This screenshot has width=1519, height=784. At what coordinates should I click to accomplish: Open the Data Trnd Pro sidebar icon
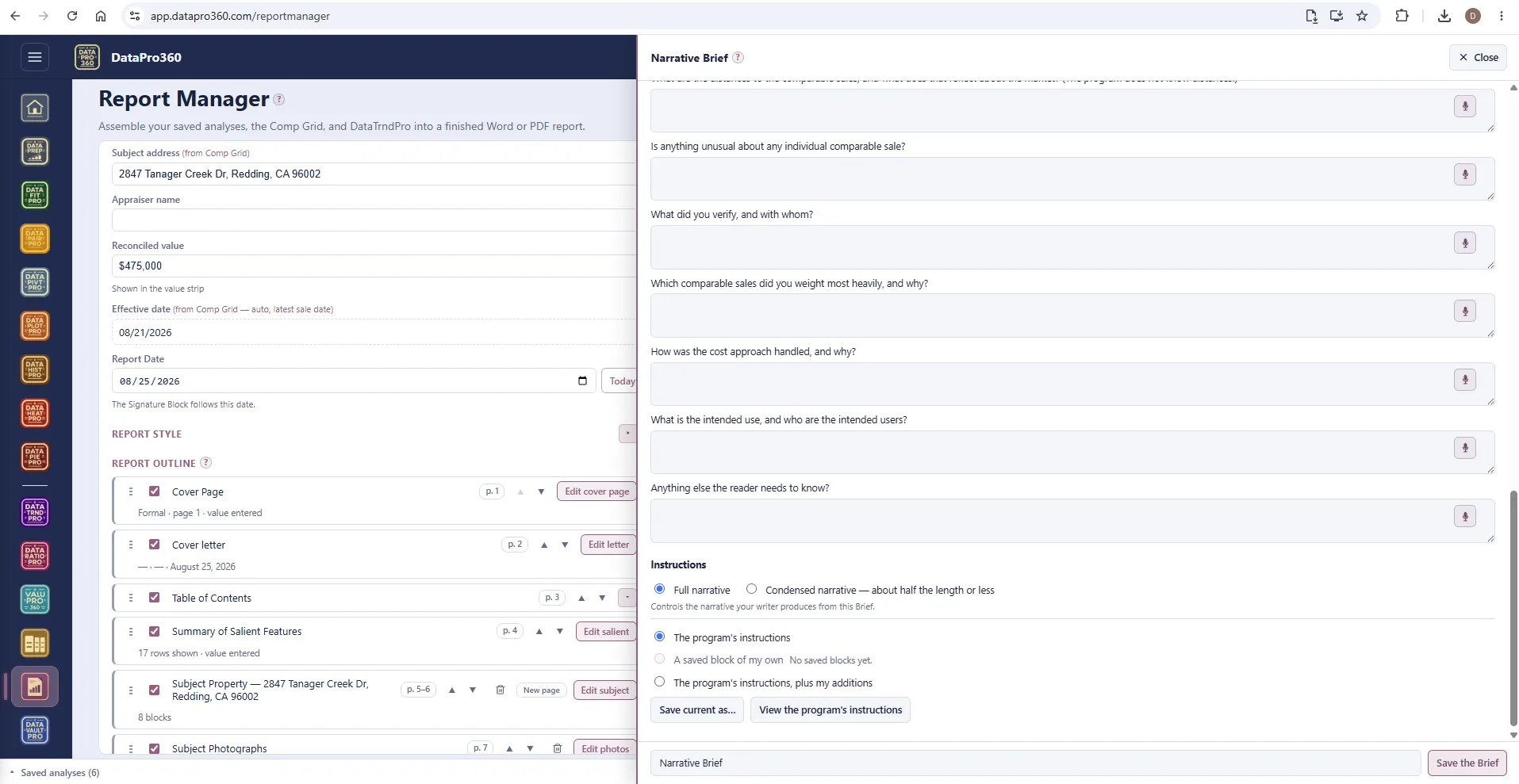[35, 512]
